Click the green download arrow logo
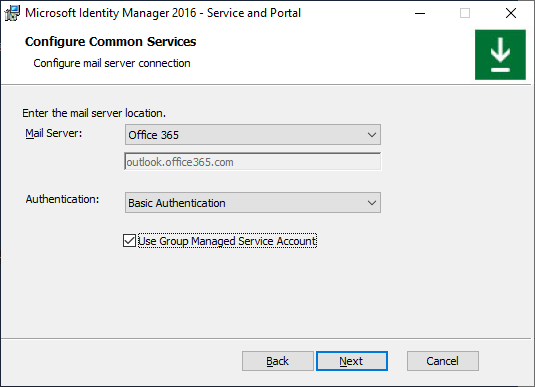This screenshot has width=535, height=387. coord(500,55)
